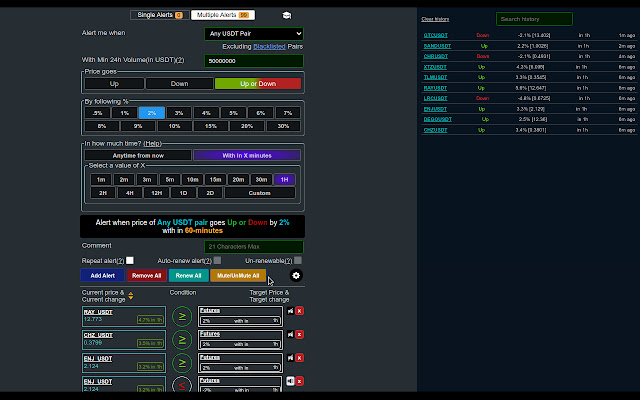
Task: Open the gear settings icon
Action: tap(296, 276)
